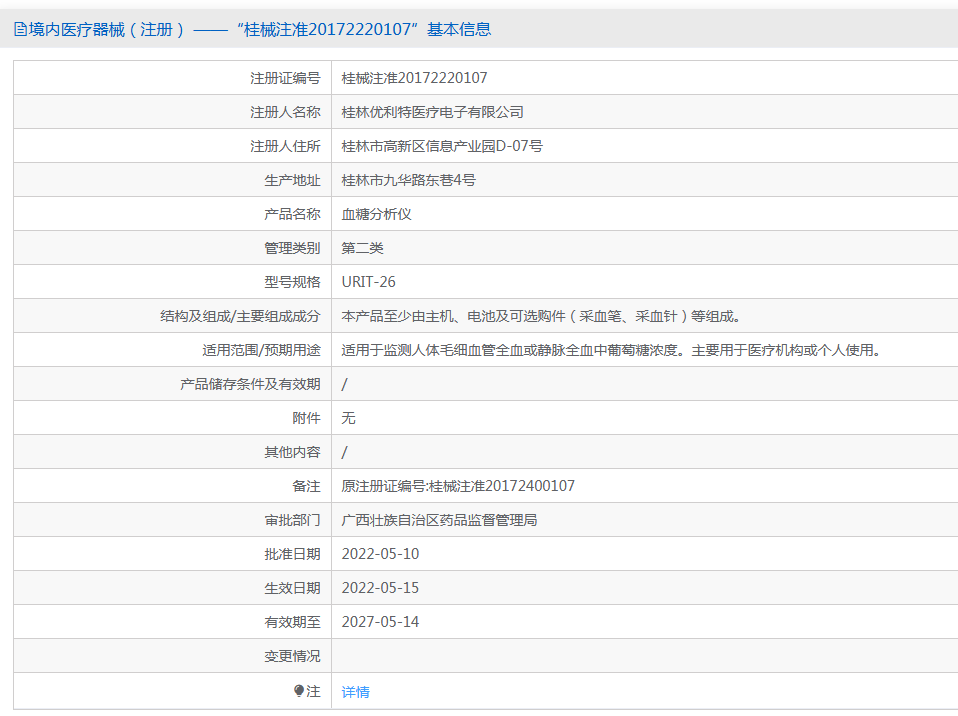Click the lightbulb icon next to 注
The width and height of the screenshot is (958, 716).
[299, 691]
